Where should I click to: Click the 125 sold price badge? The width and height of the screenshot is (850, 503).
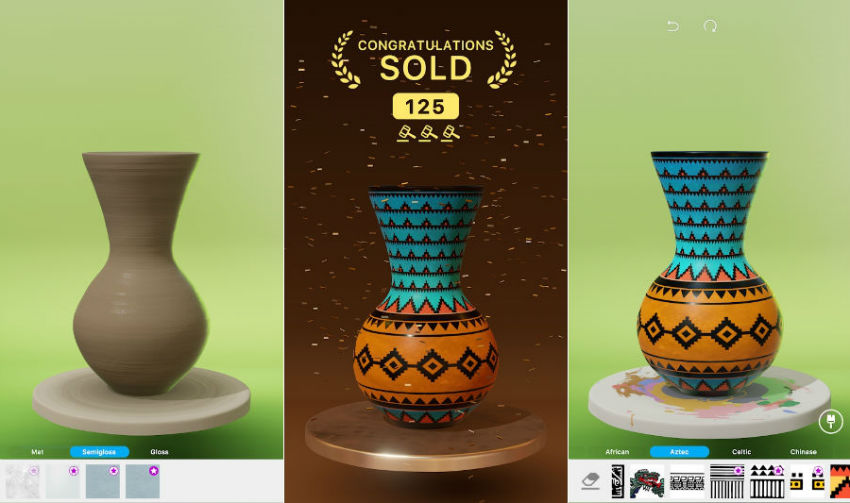click(x=426, y=106)
